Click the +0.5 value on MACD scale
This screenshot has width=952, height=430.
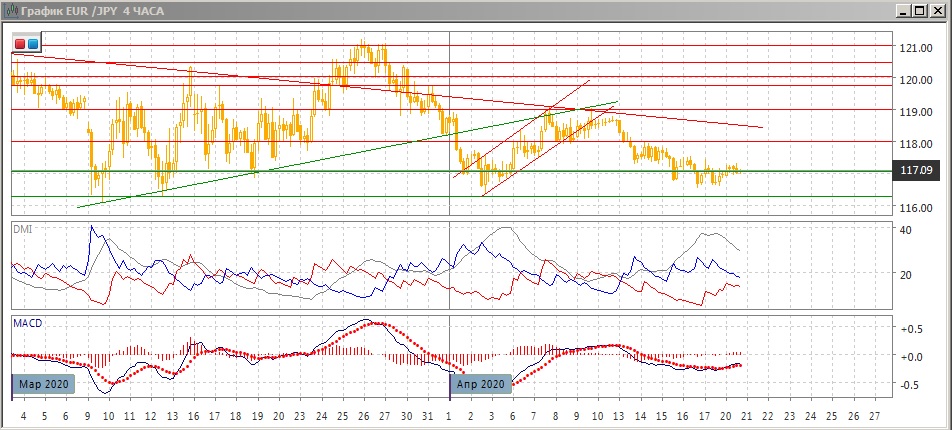coord(911,329)
